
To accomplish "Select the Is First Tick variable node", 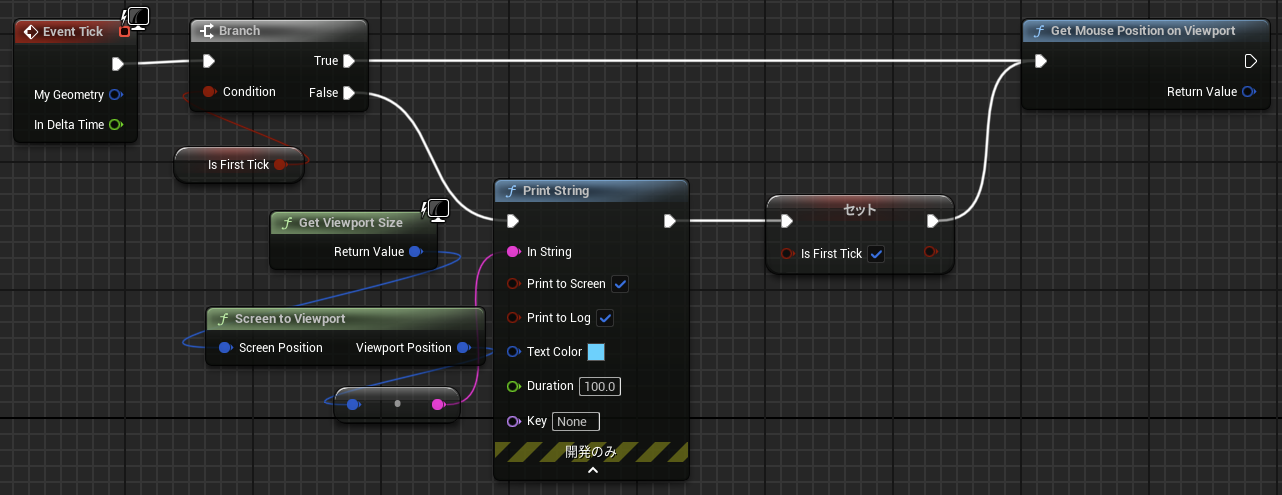I will tap(239, 165).
